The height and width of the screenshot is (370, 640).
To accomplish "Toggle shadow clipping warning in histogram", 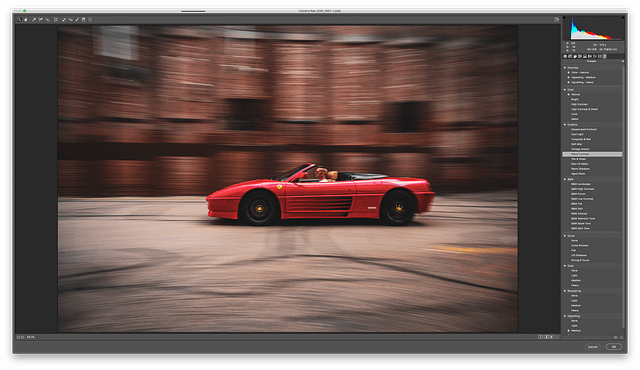I will pyautogui.click(x=564, y=18).
